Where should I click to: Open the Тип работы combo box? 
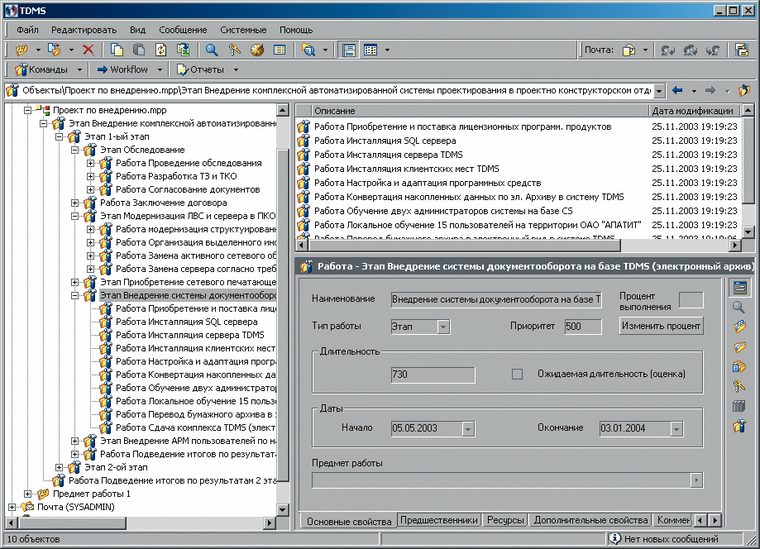pos(443,327)
